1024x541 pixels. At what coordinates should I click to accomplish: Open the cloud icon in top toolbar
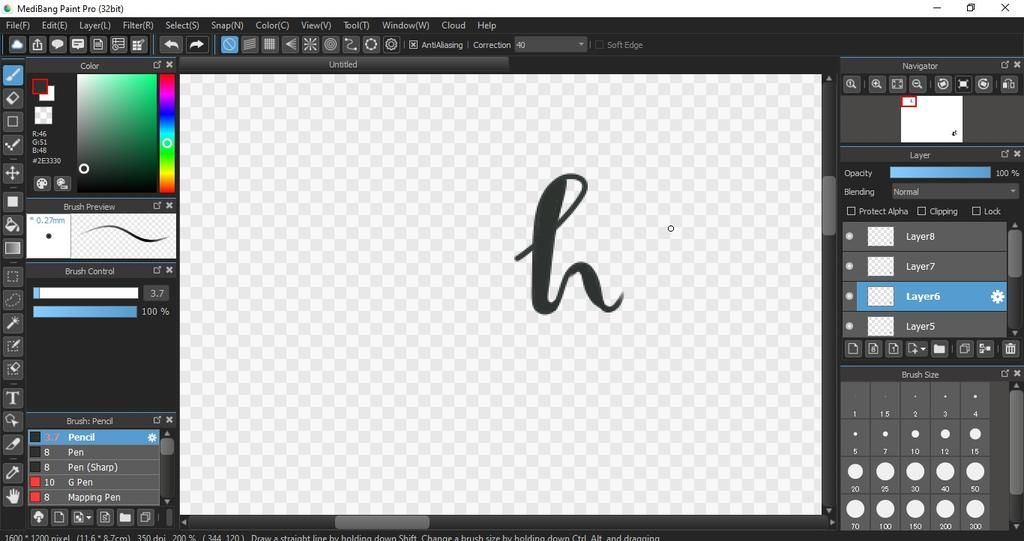[17, 44]
